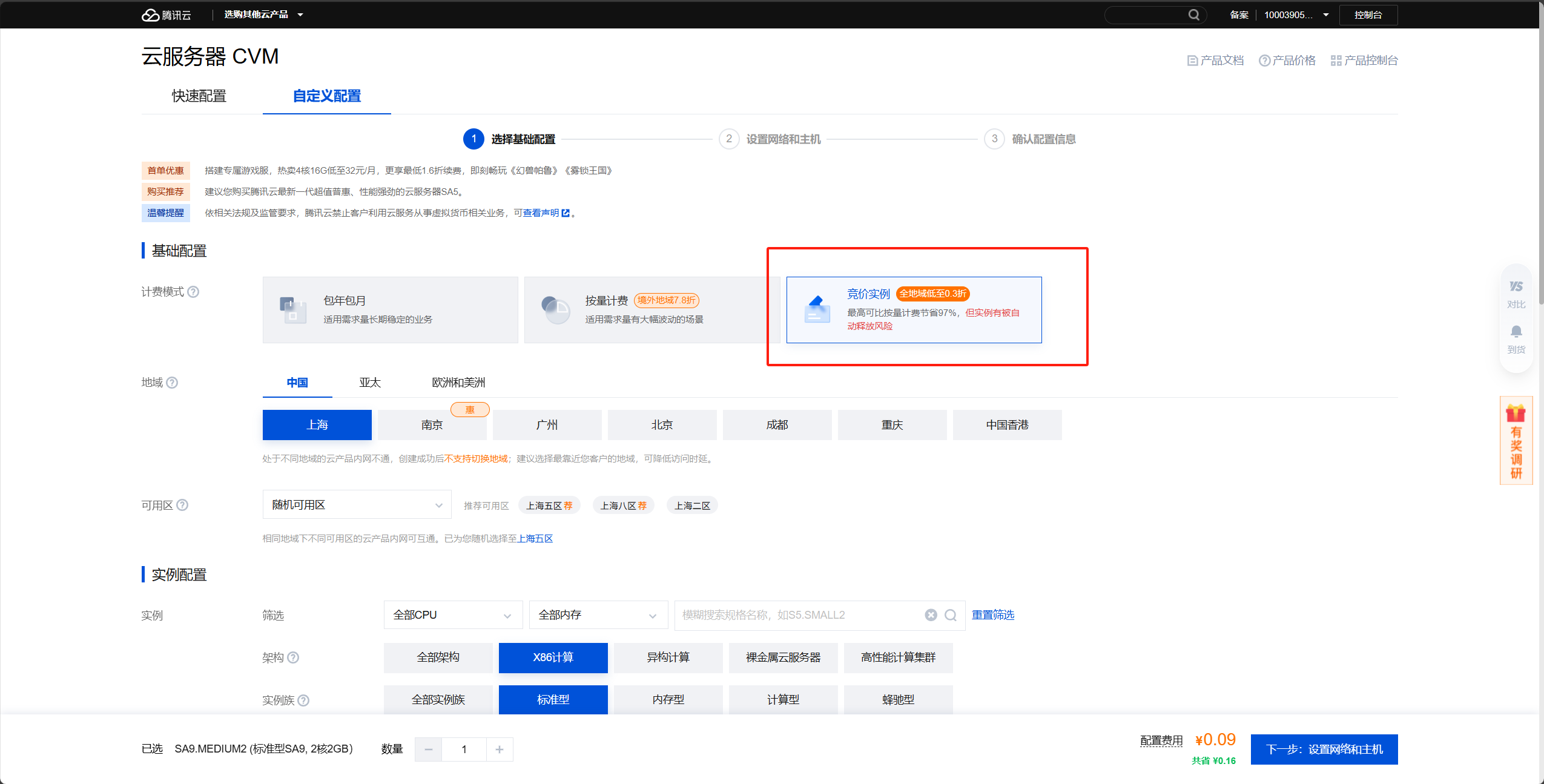Switch to the 自定义配置 tab

point(327,96)
